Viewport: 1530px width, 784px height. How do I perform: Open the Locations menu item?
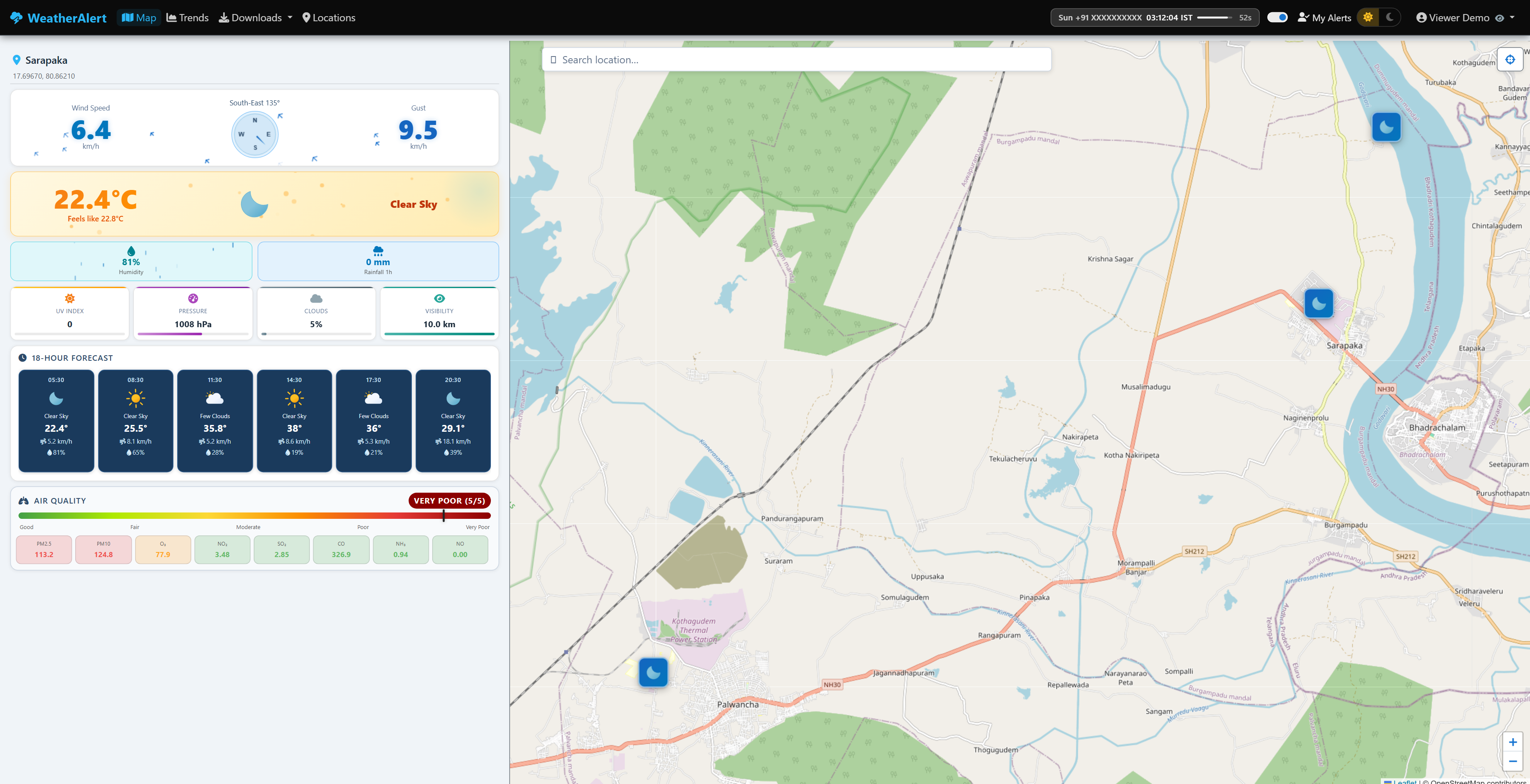coord(329,17)
